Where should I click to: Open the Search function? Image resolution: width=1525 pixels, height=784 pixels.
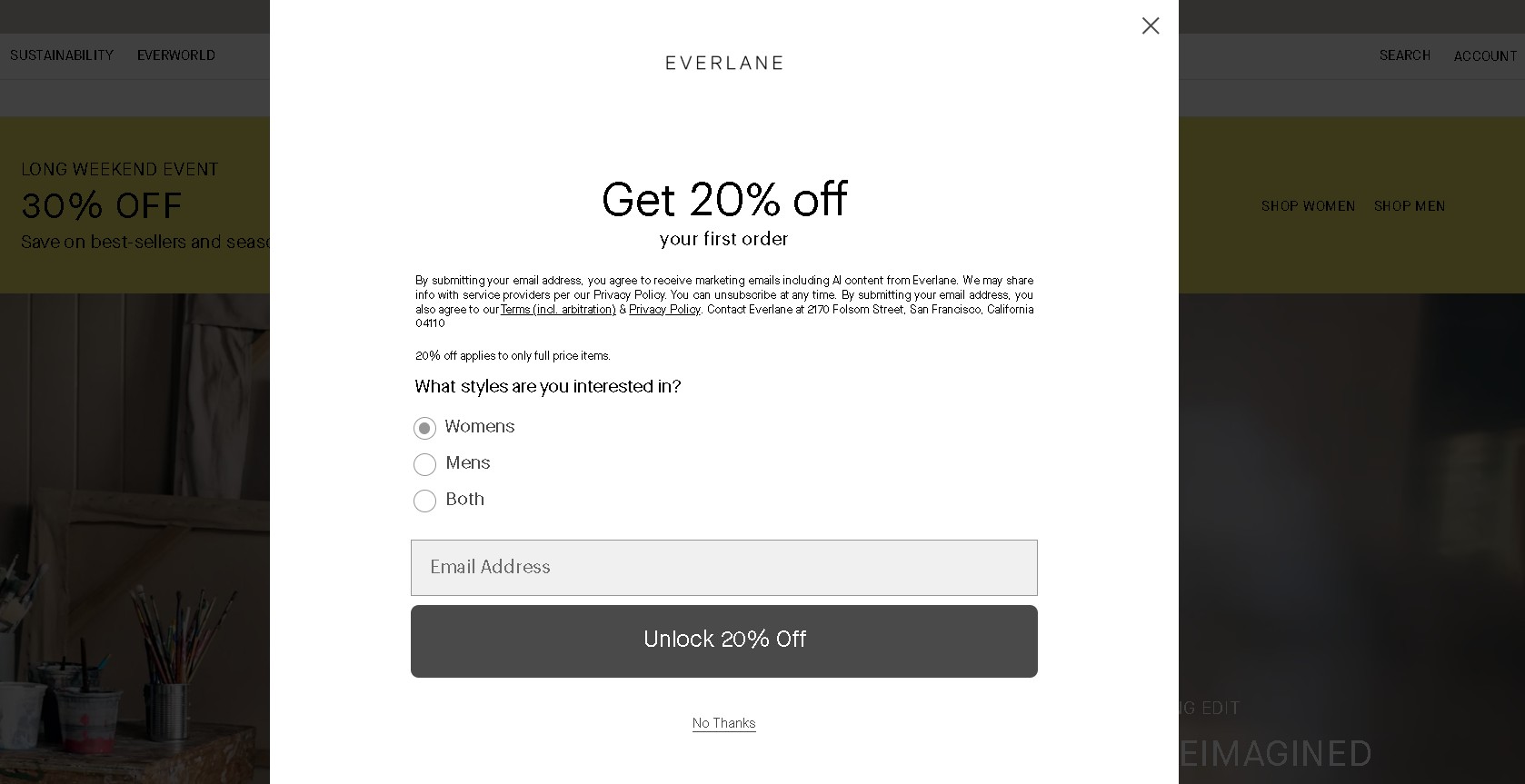1403,55
